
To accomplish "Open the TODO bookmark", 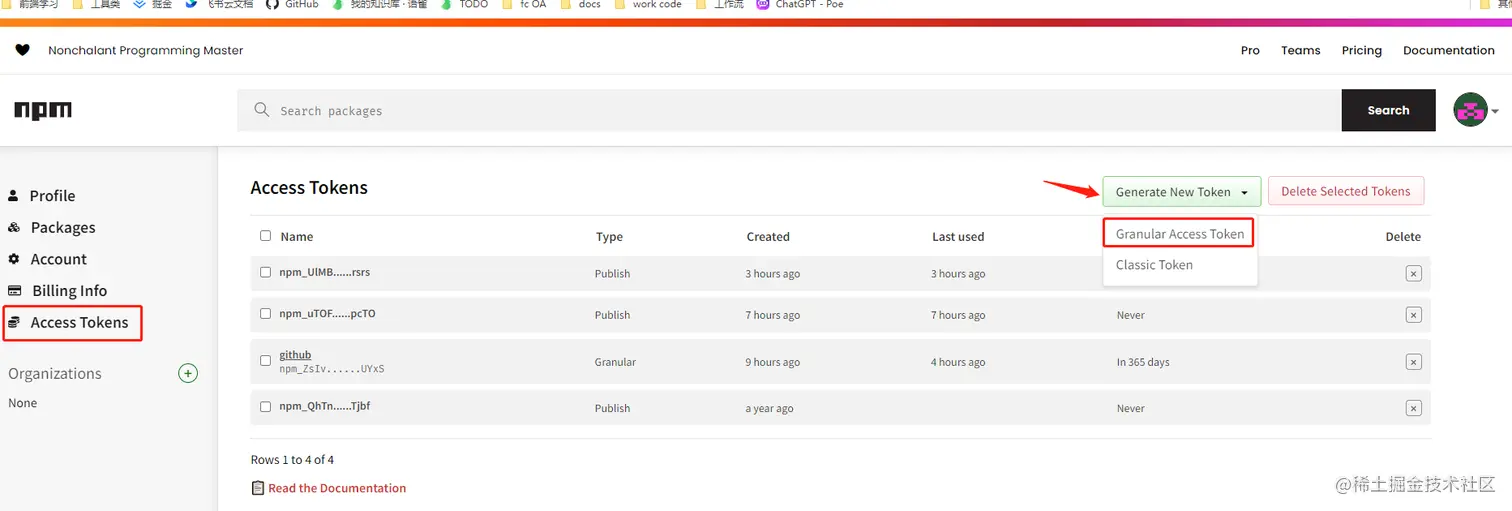I will 465,4.
